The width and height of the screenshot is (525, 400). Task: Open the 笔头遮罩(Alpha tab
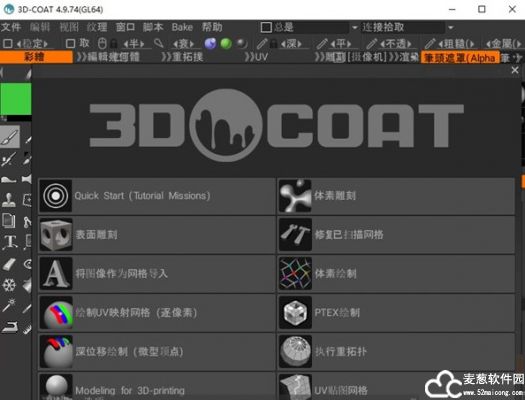[460, 58]
